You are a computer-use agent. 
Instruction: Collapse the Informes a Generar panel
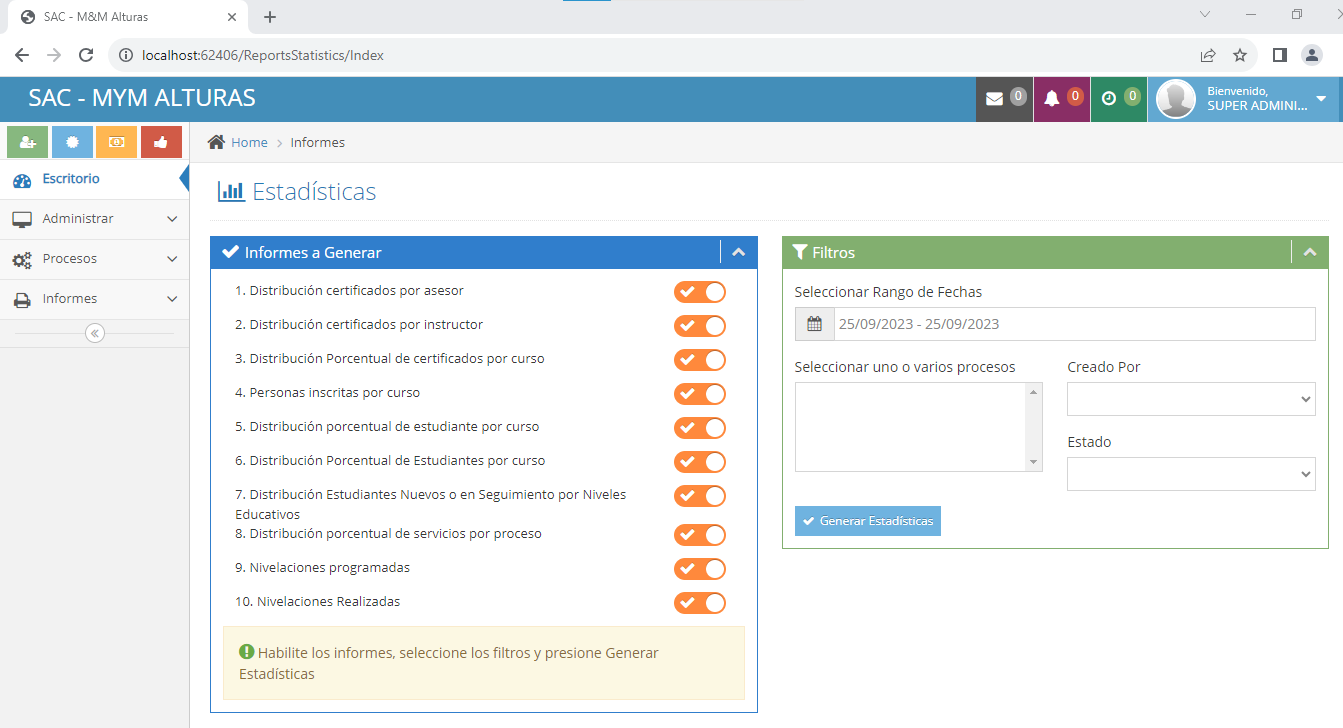tap(738, 253)
